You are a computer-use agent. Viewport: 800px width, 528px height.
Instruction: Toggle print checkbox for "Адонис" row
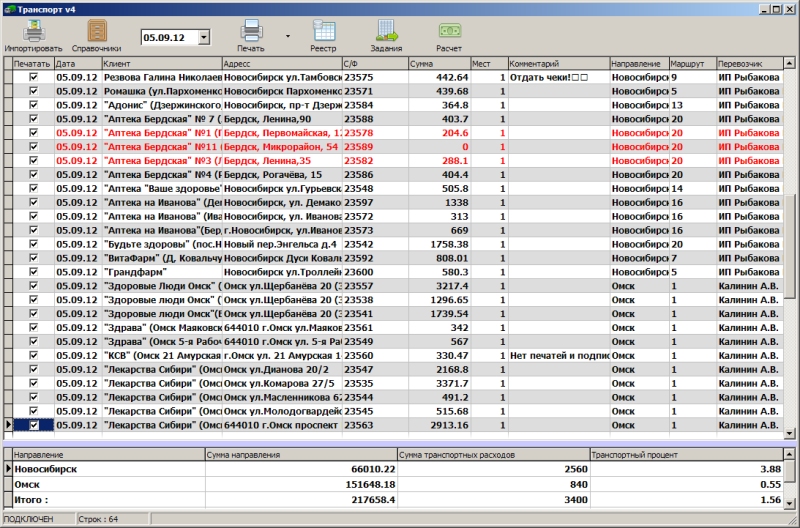point(34,105)
